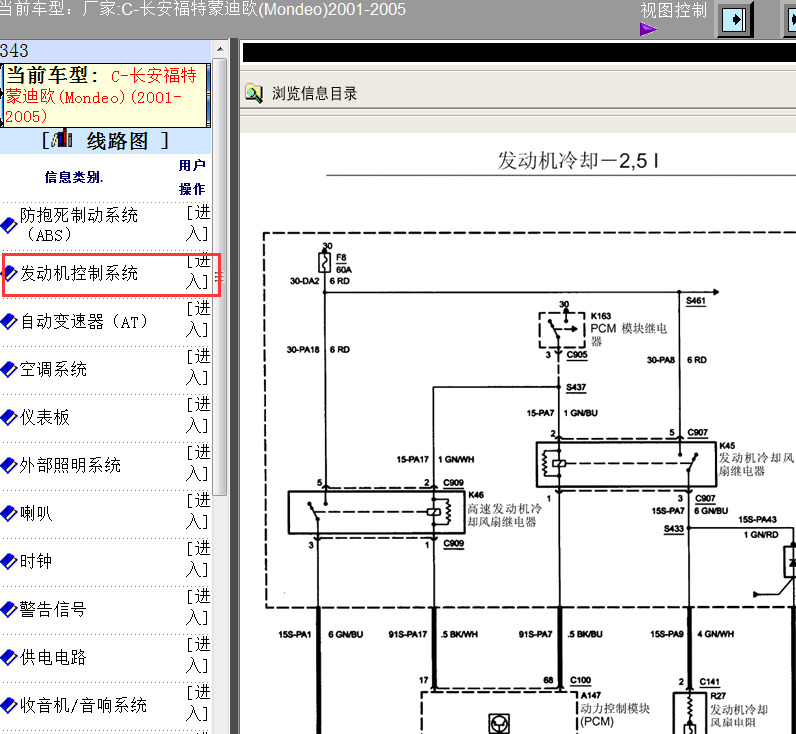Select the 喇叭 entry in the list
This screenshot has height=734, width=796.
point(36,513)
